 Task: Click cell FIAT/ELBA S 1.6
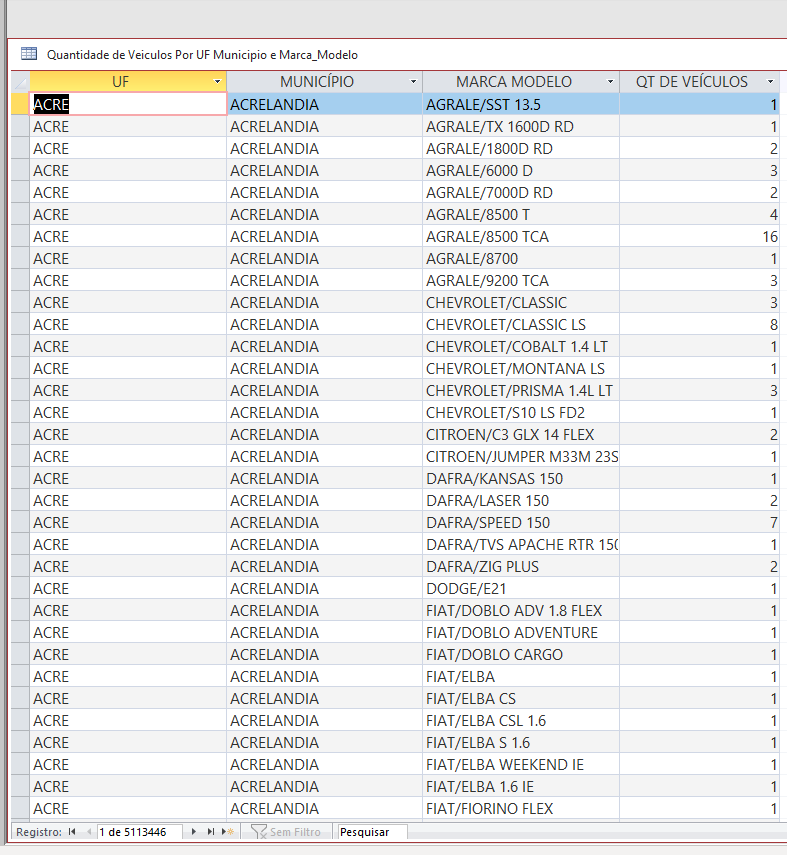(521, 742)
